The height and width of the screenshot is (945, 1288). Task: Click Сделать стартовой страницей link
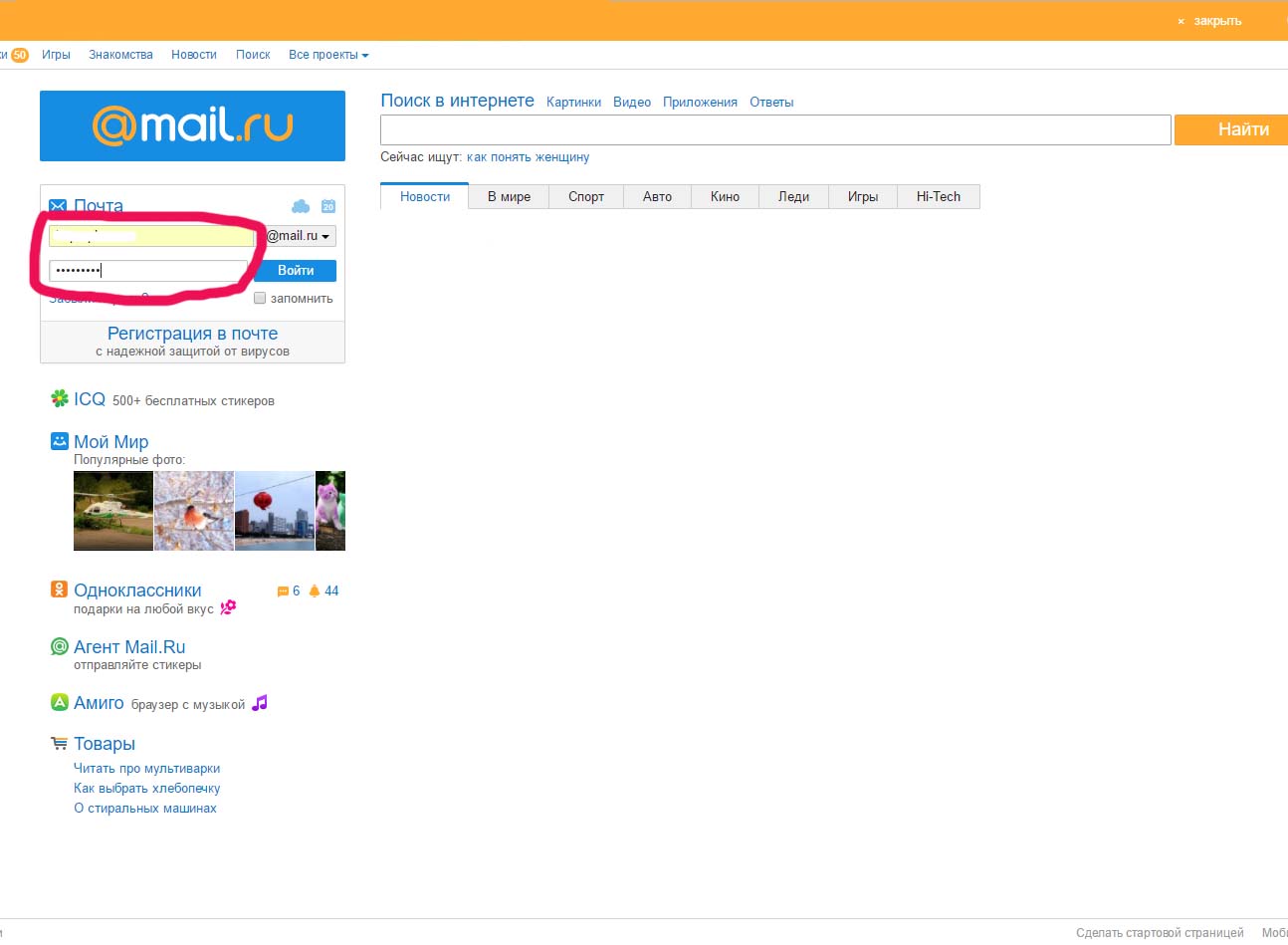click(x=1160, y=933)
